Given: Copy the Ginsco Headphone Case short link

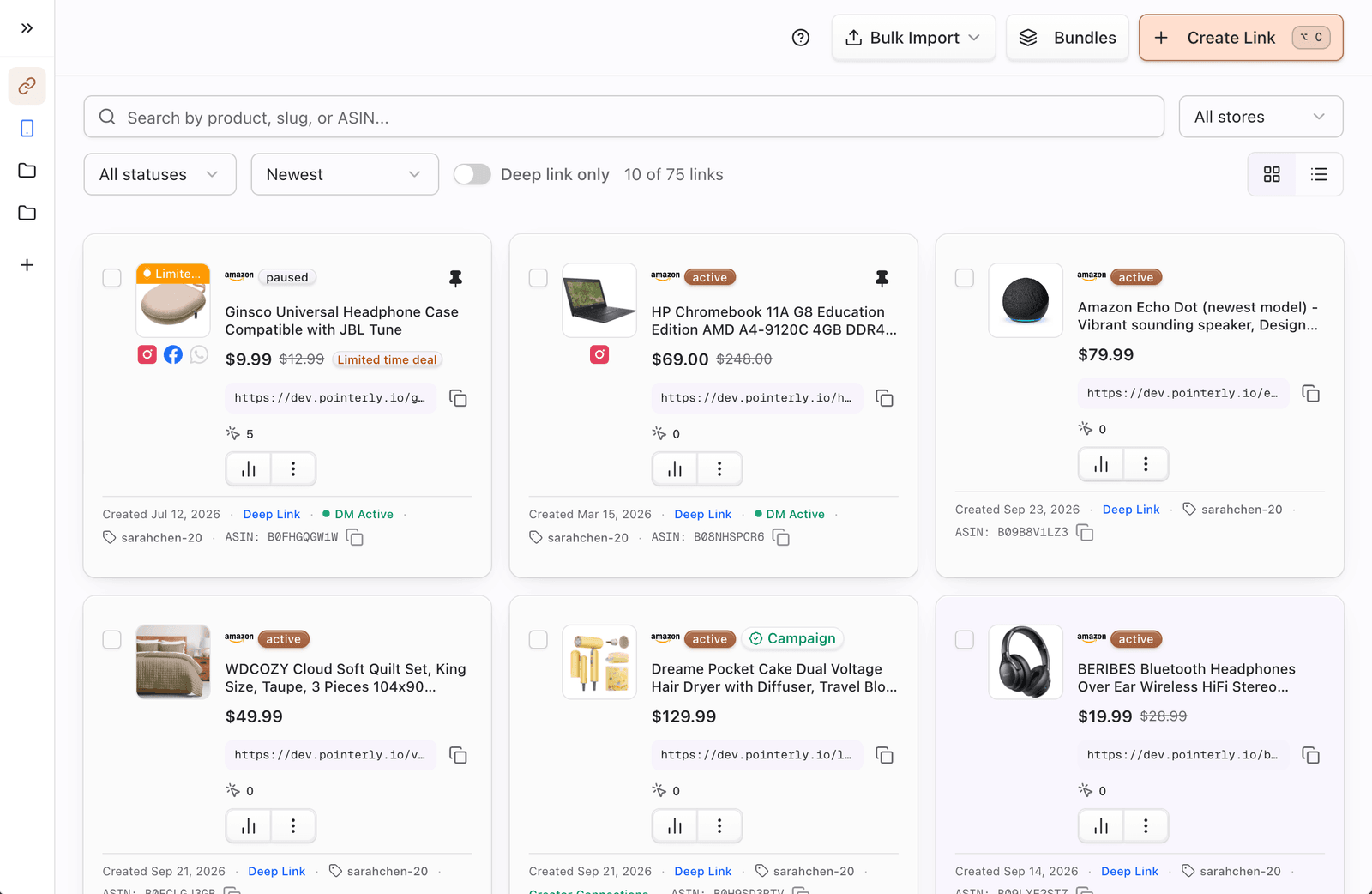Looking at the screenshot, I should (458, 398).
